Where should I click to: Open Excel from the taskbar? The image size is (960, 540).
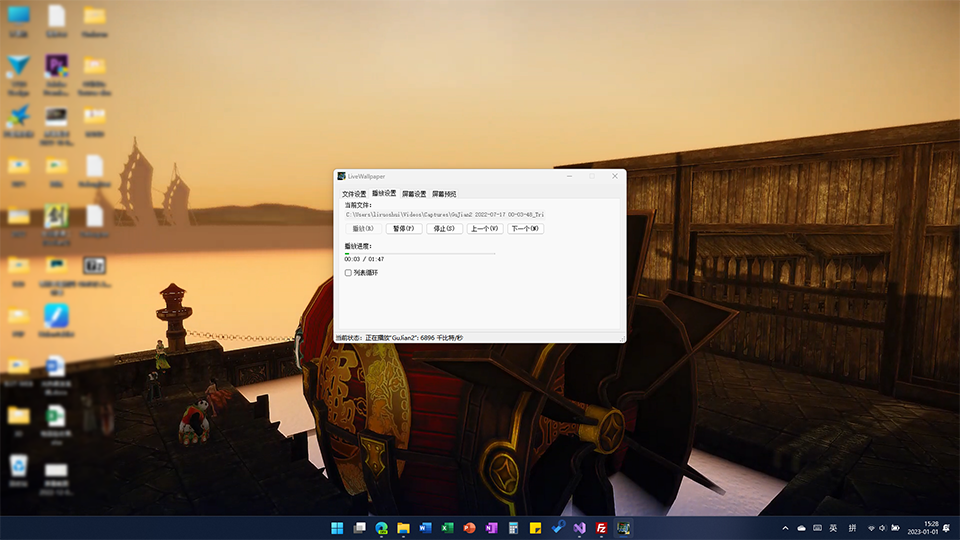(448, 528)
